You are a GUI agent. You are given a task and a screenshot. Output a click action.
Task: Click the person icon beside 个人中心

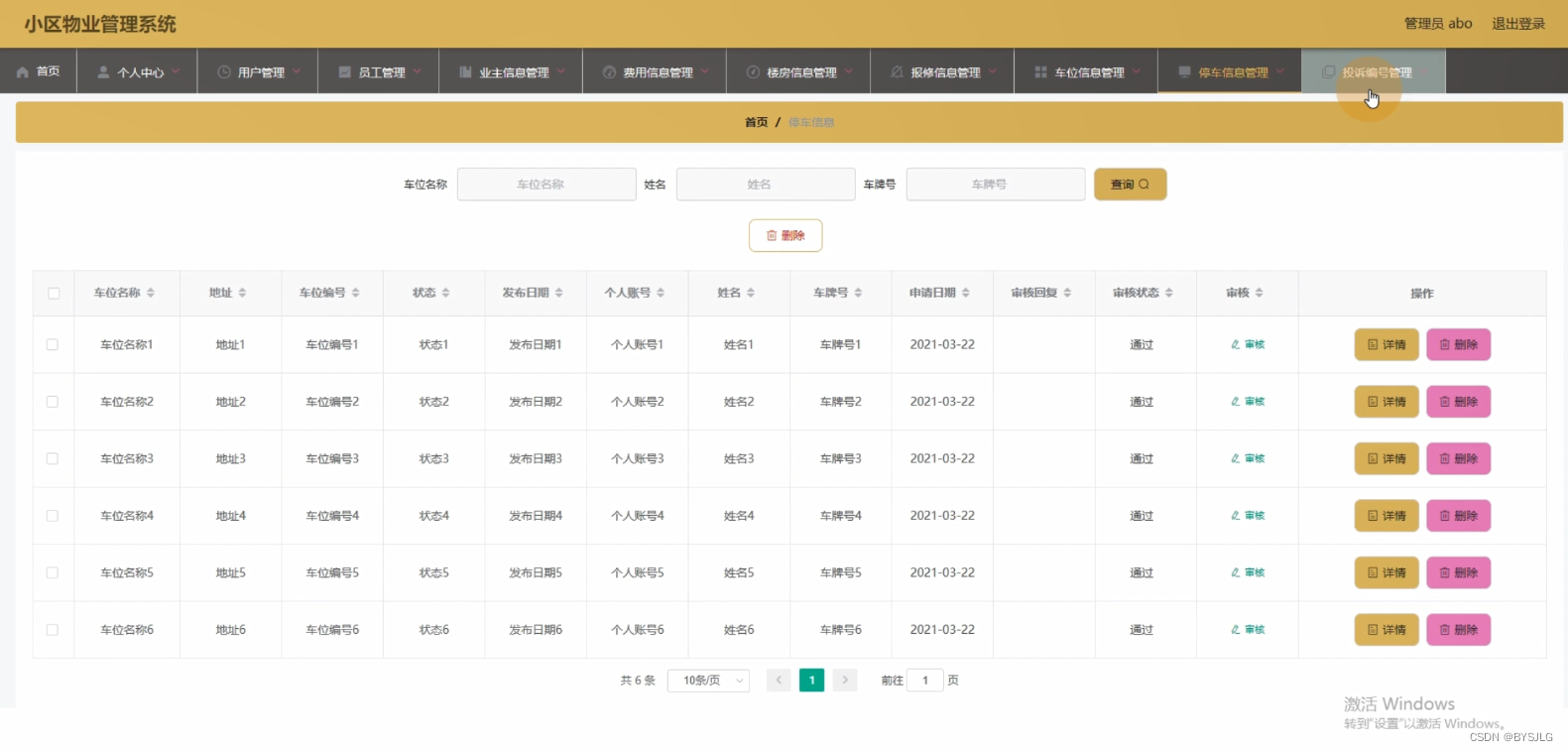click(103, 72)
